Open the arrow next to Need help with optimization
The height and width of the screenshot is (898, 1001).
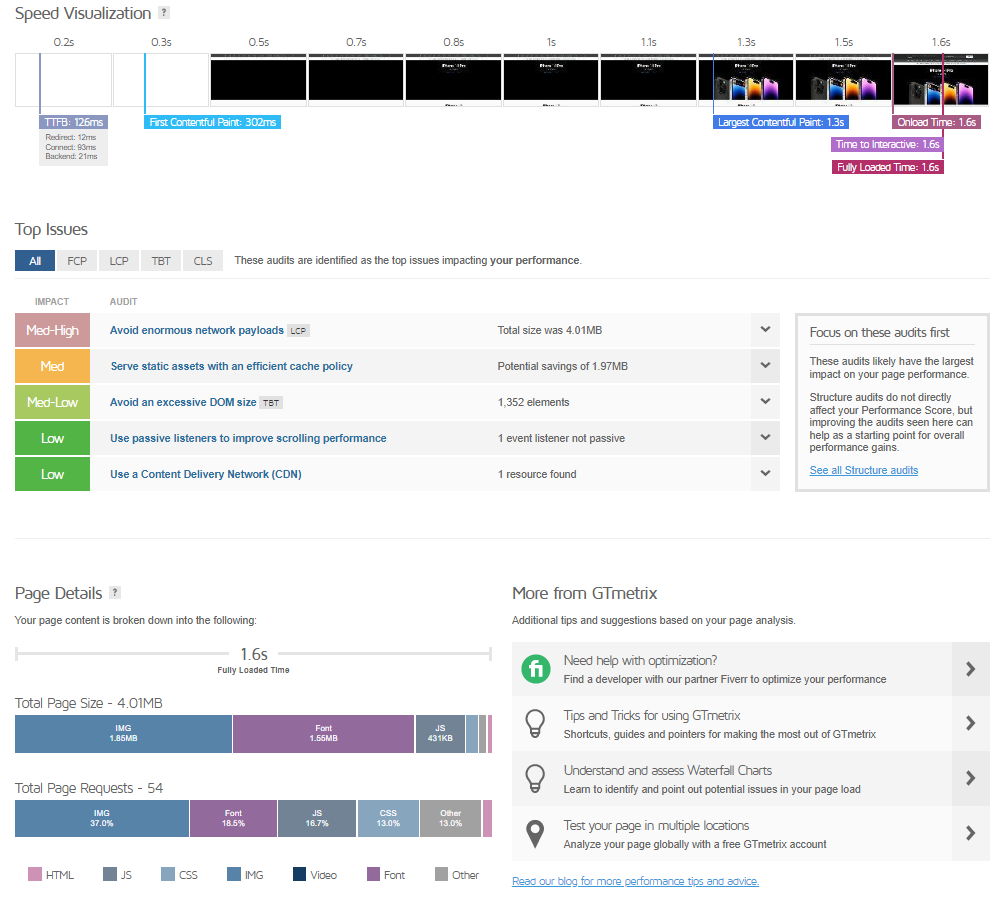(969, 670)
